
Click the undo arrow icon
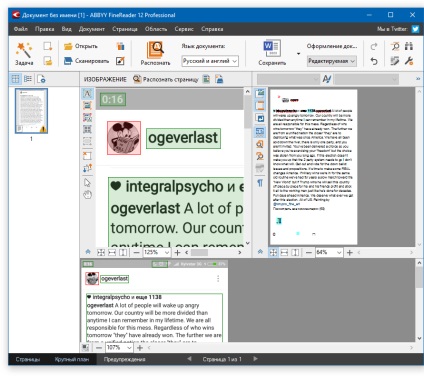coord(374,61)
